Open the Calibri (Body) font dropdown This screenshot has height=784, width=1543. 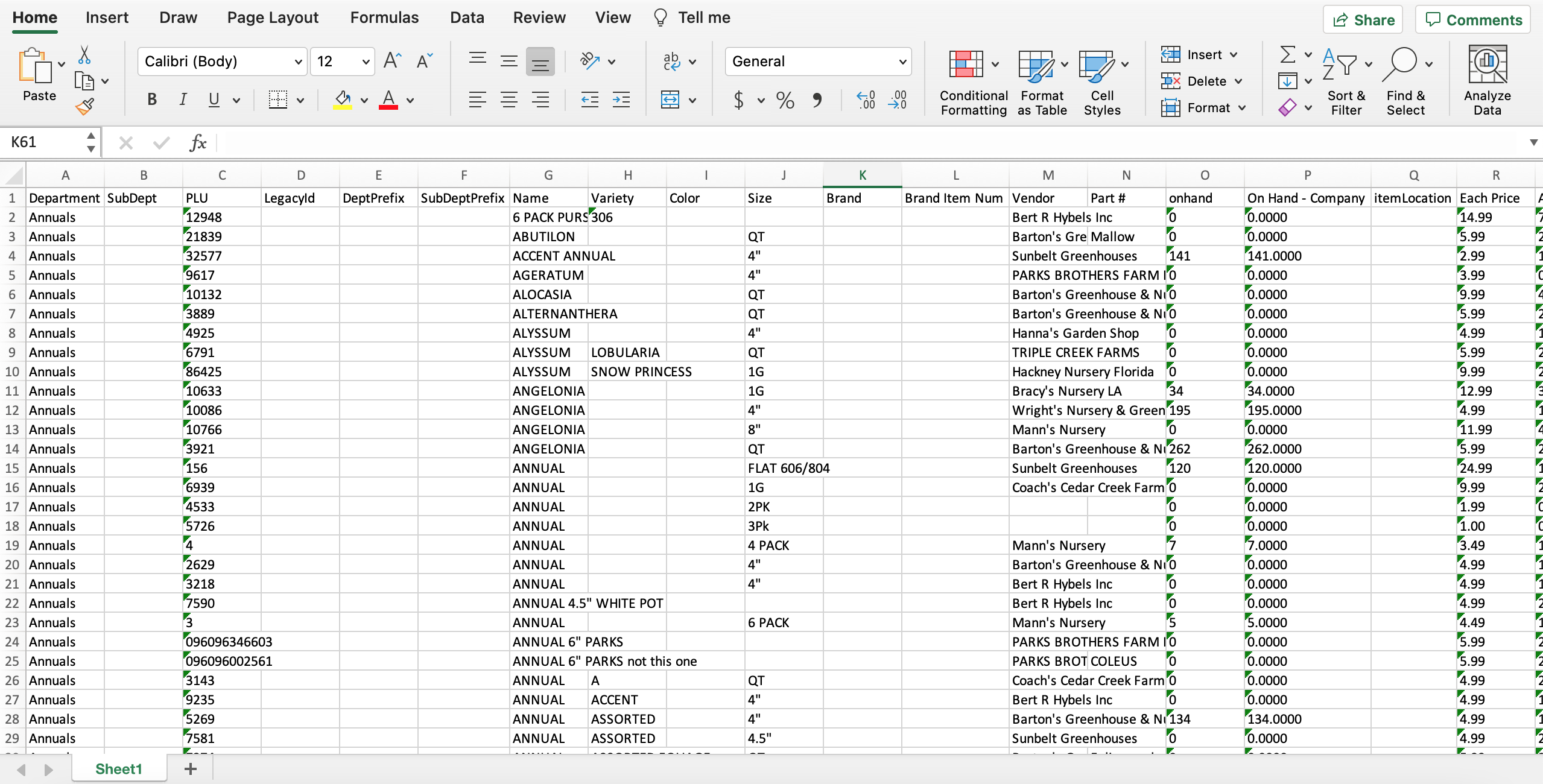click(x=297, y=62)
